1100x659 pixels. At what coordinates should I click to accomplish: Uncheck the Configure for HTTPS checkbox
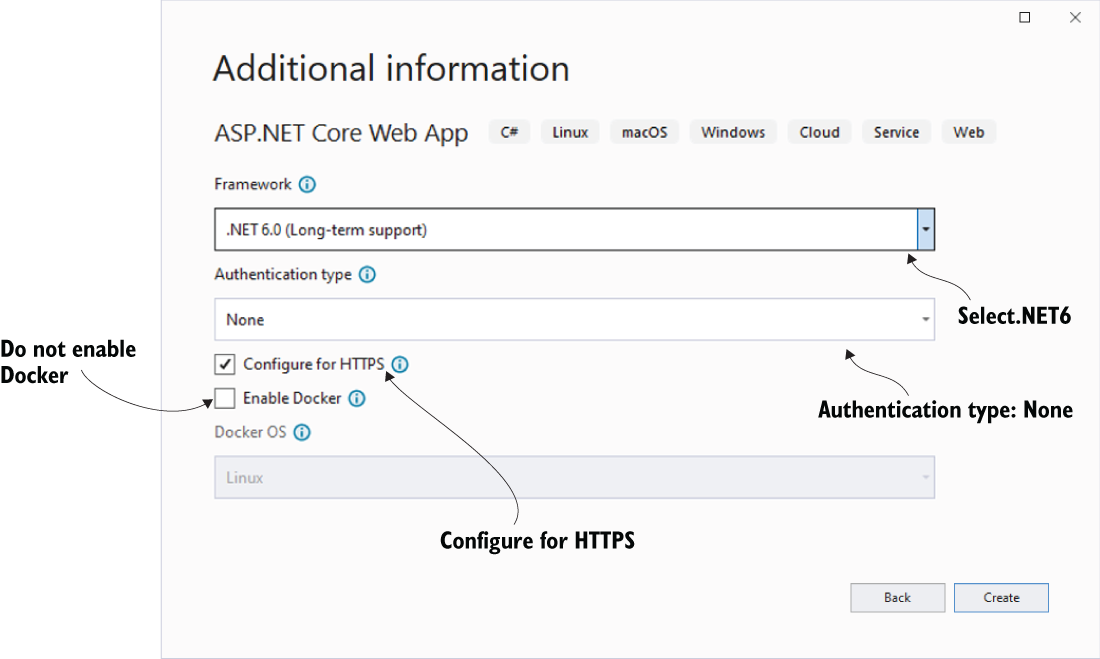224,364
